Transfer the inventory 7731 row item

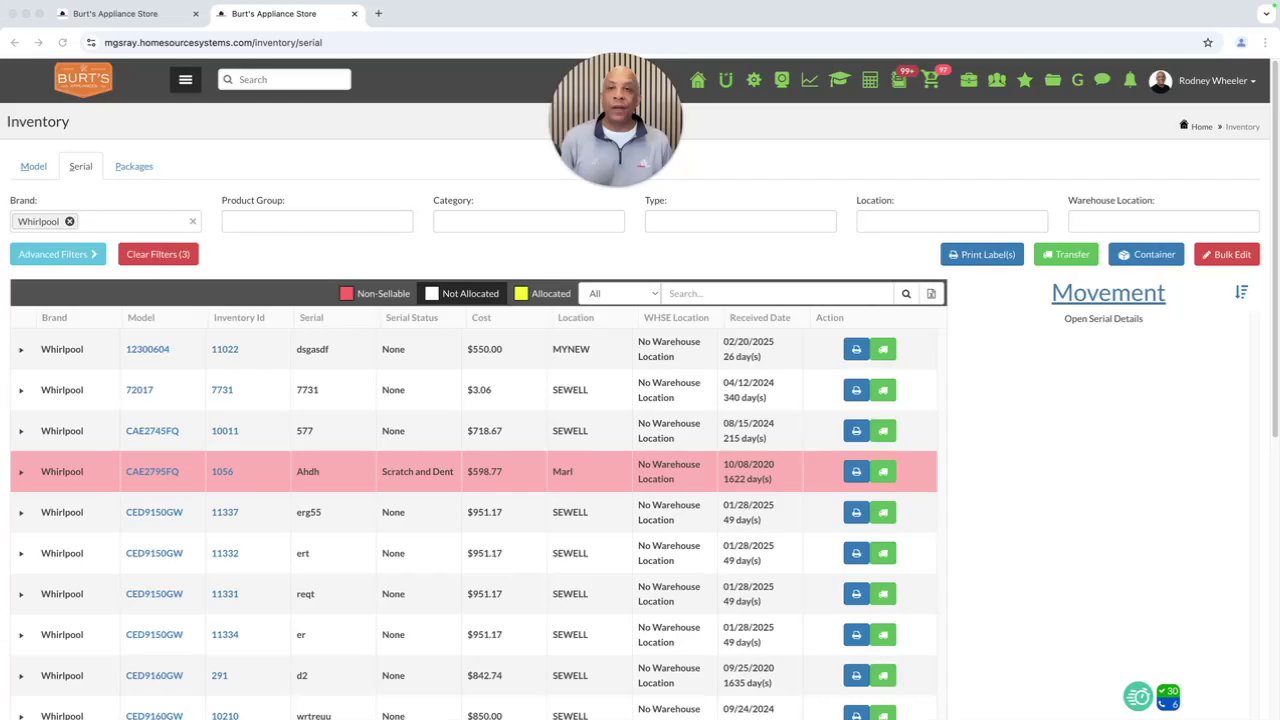coord(883,390)
